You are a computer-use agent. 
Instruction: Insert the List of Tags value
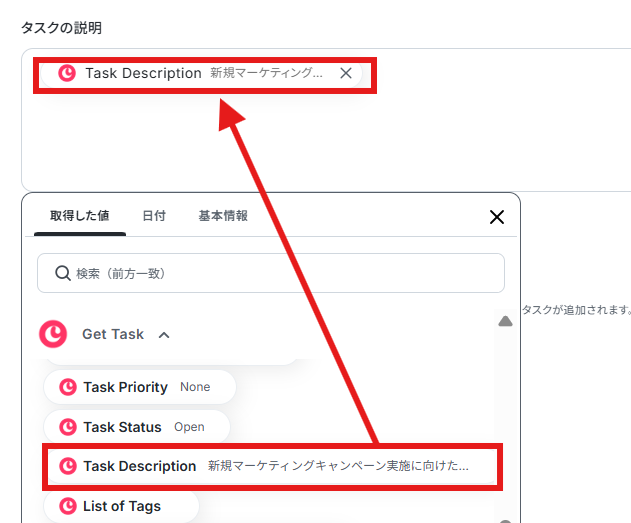click(x=122, y=506)
